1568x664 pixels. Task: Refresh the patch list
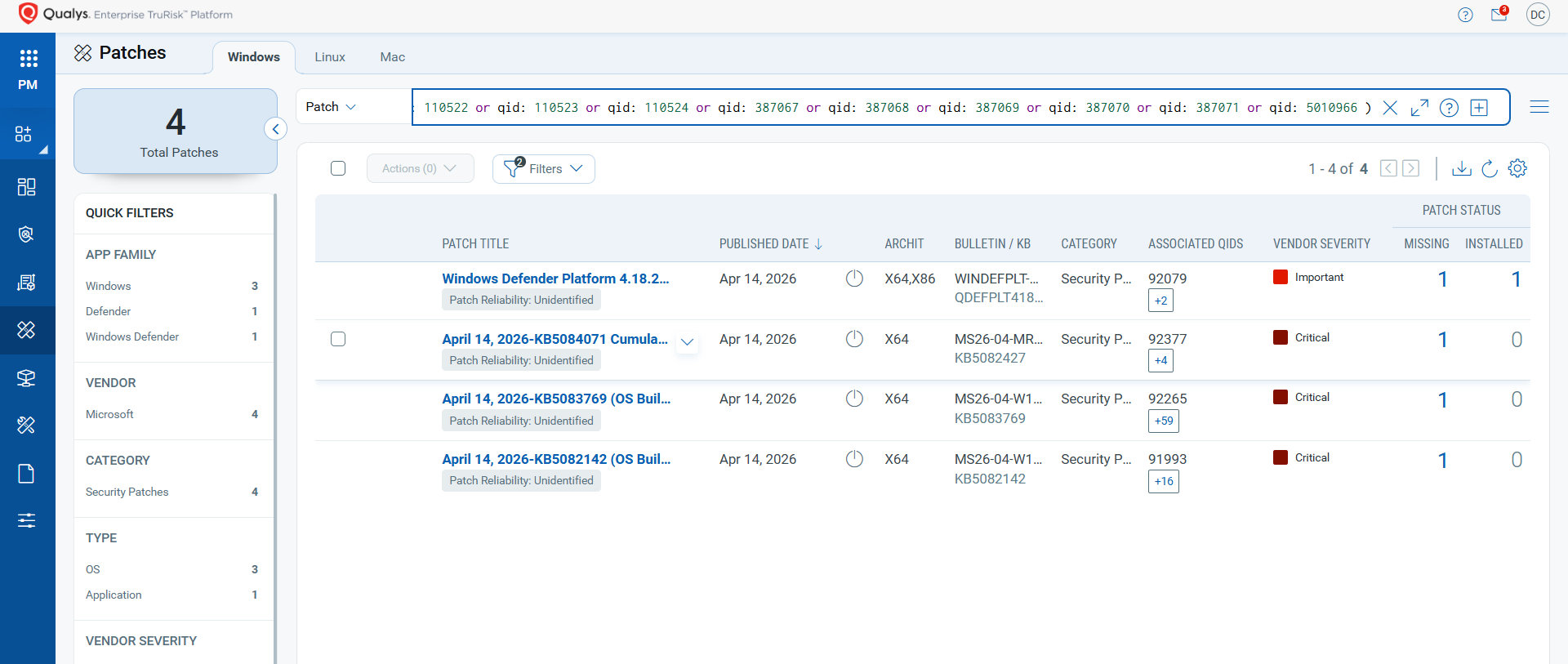pos(1490,168)
